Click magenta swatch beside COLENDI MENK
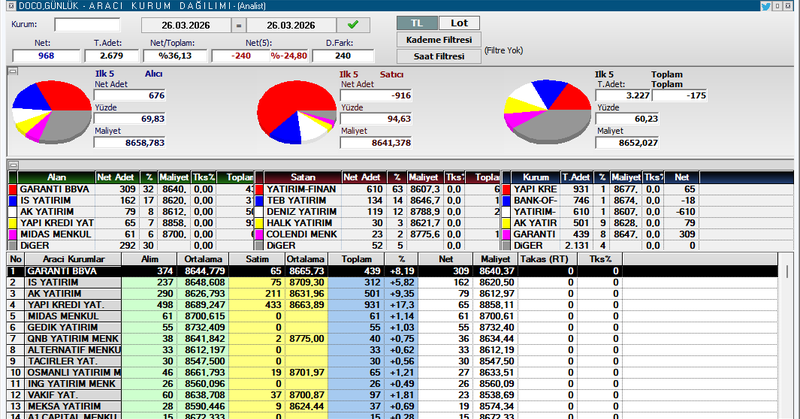Screen dimensions: 800x419 [x=259, y=234]
